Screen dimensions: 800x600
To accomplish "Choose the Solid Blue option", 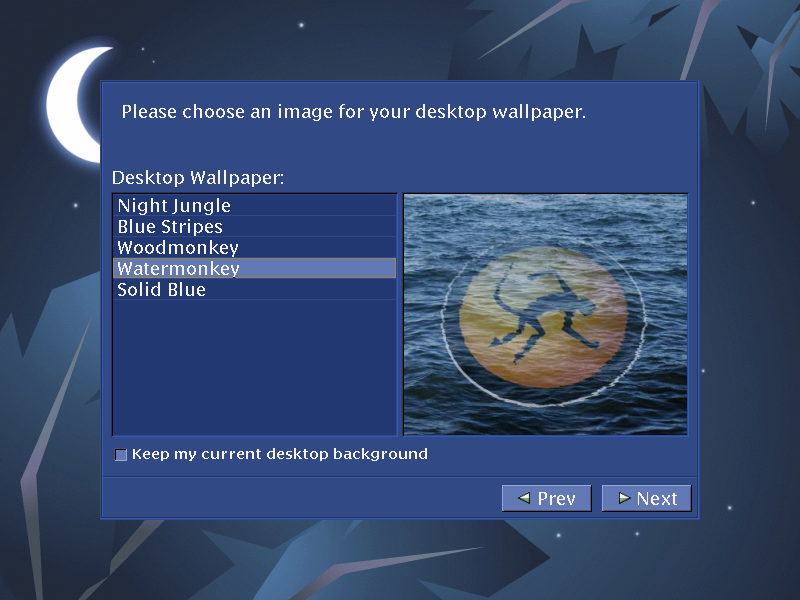I will 254,289.
